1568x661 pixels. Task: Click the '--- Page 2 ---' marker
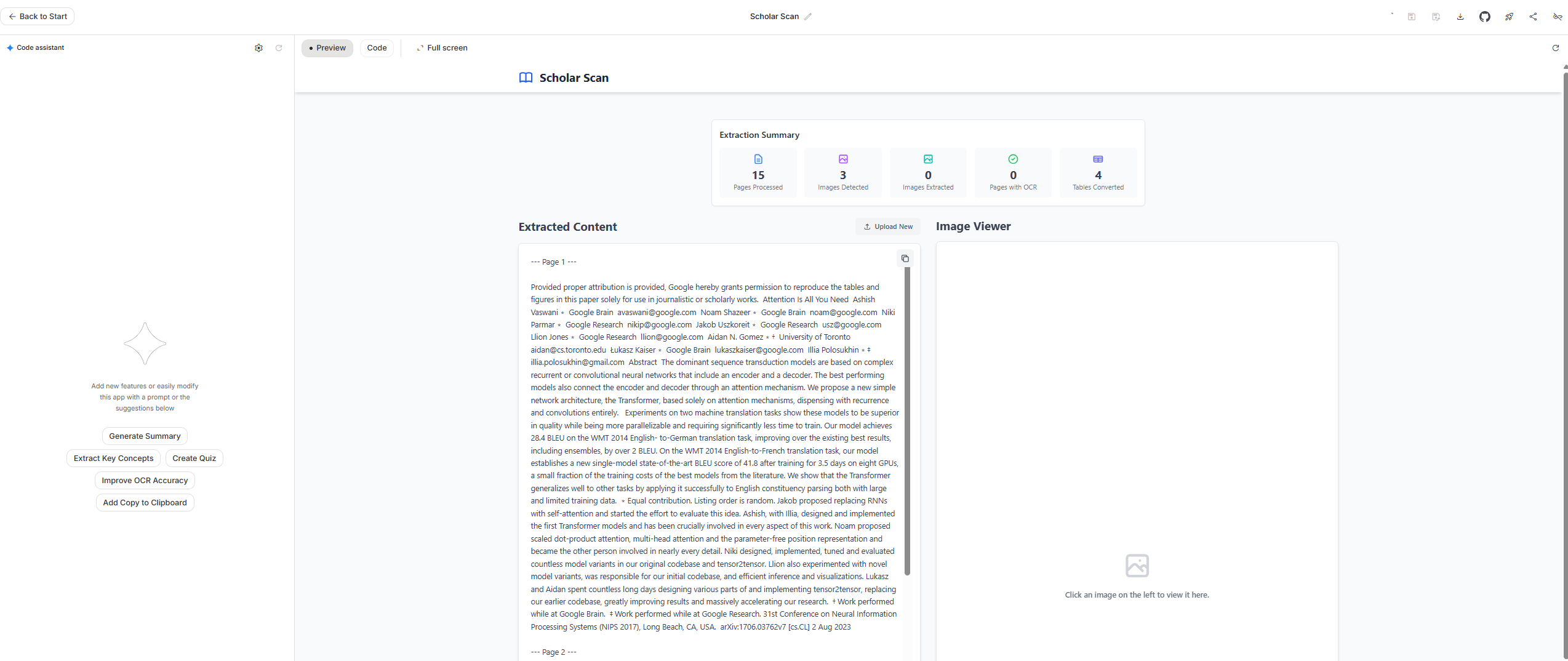click(554, 652)
